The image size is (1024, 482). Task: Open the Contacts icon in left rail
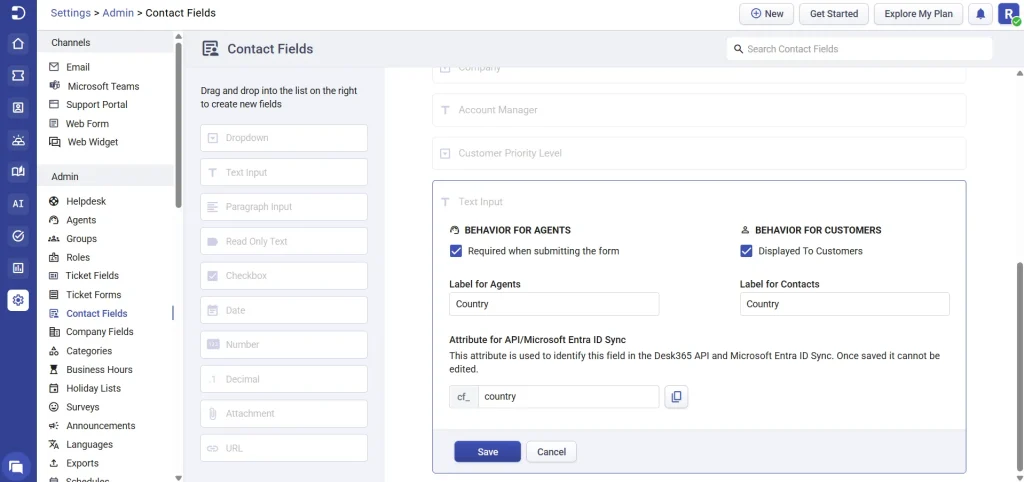tap(18, 108)
